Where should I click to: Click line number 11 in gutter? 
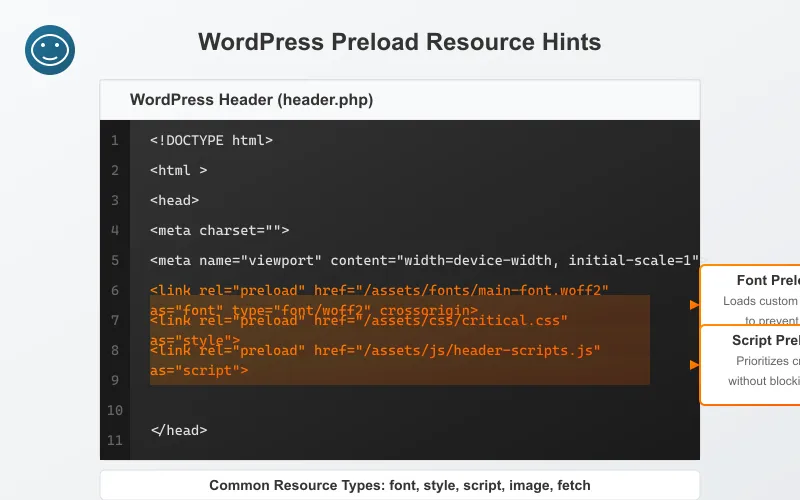click(x=115, y=440)
